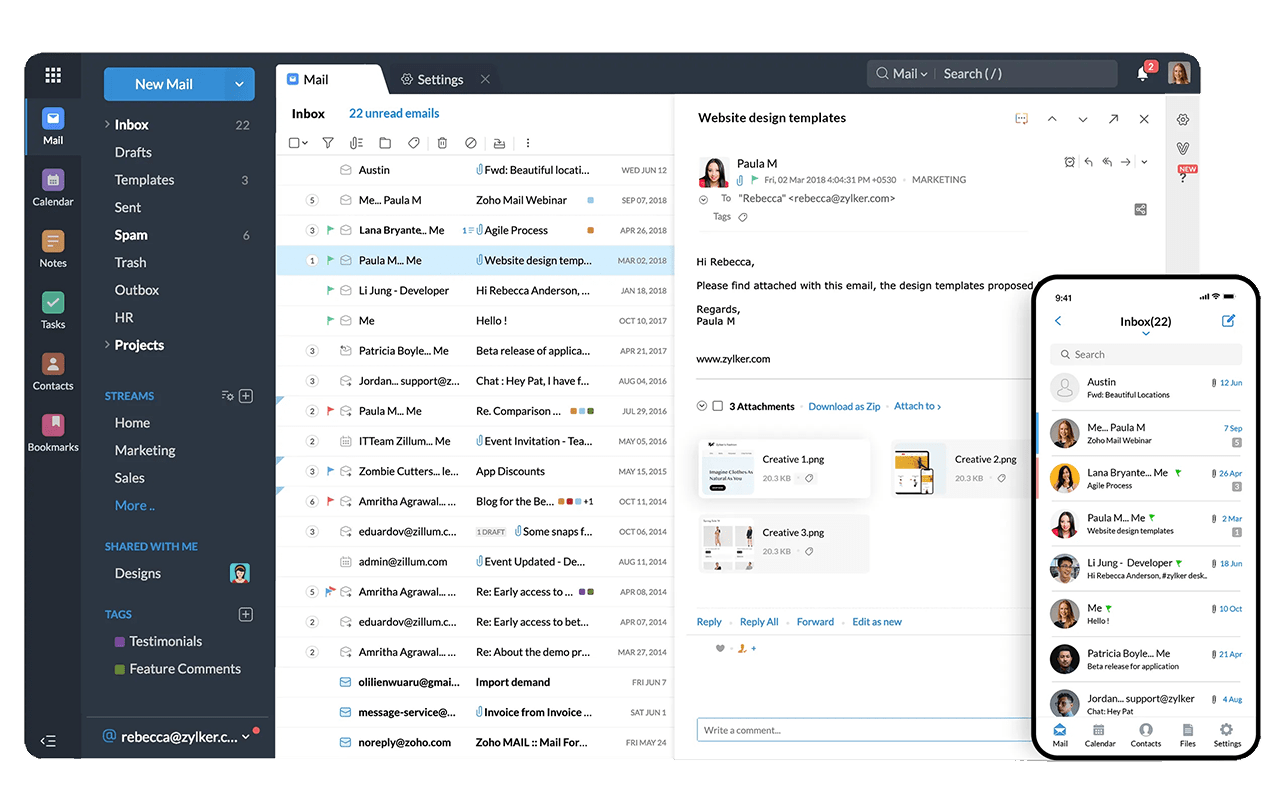The width and height of the screenshot is (1280, 811).
Task: Move selected mail to folder icon
Action: pos(384,143)
